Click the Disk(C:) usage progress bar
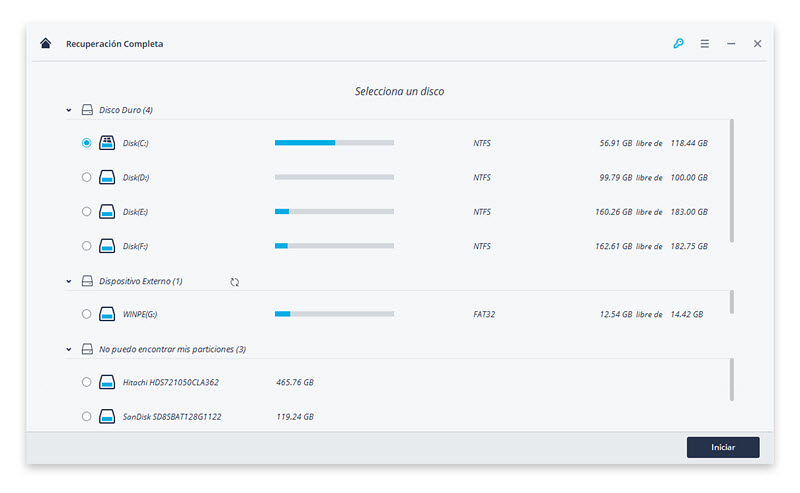800x493 pixels. [334, 143]
